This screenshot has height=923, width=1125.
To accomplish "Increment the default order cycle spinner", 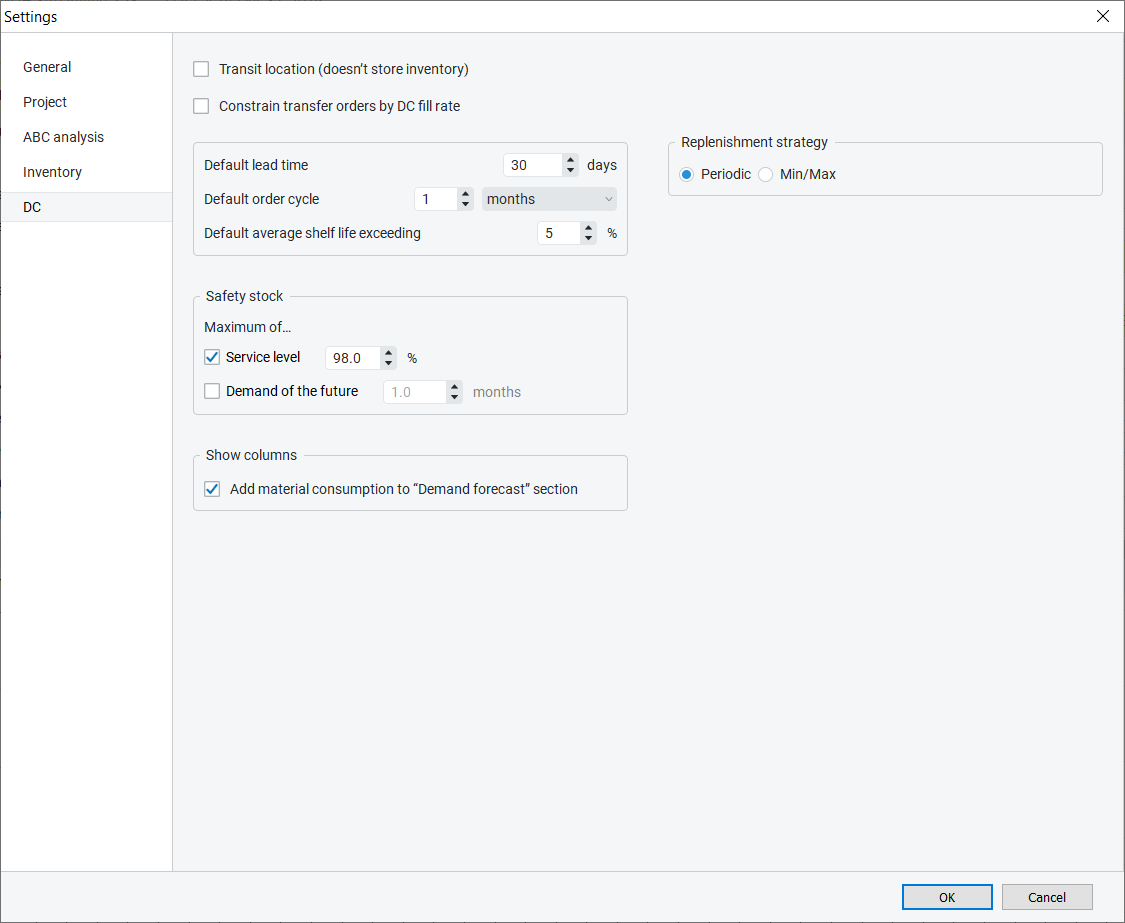I will [465, 194].
